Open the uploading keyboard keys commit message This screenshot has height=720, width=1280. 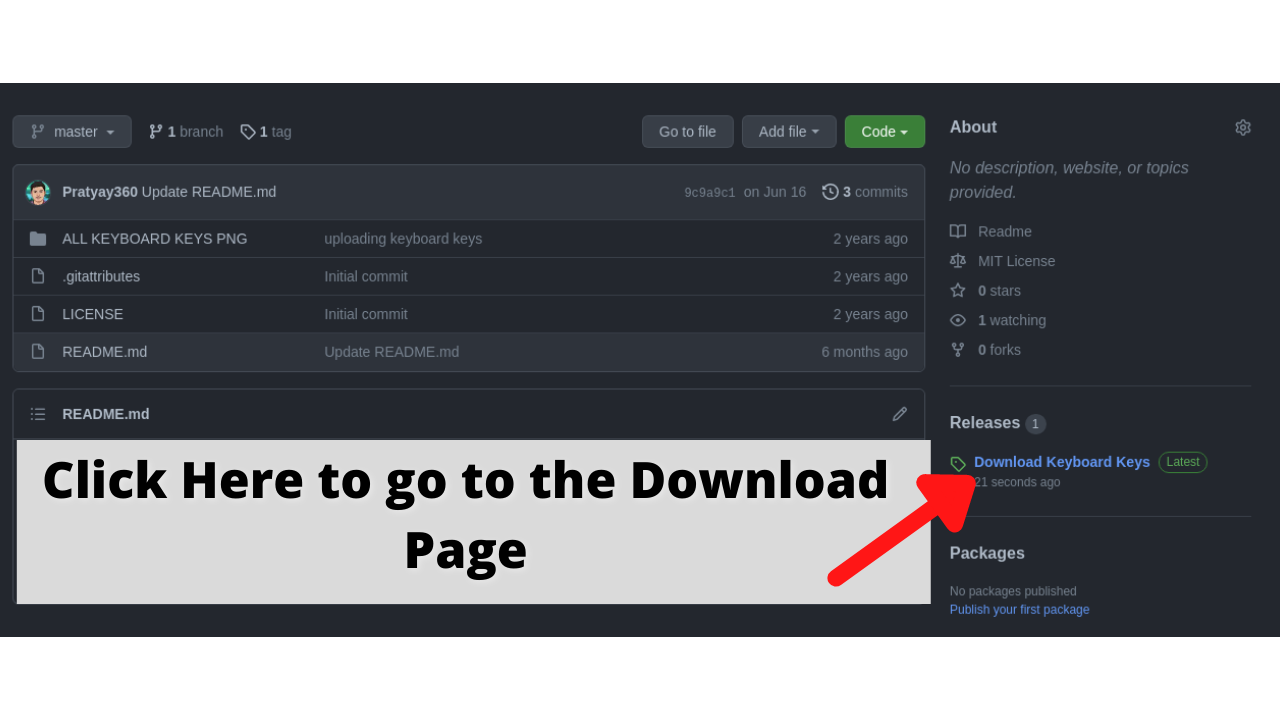[x=403, y=239]
